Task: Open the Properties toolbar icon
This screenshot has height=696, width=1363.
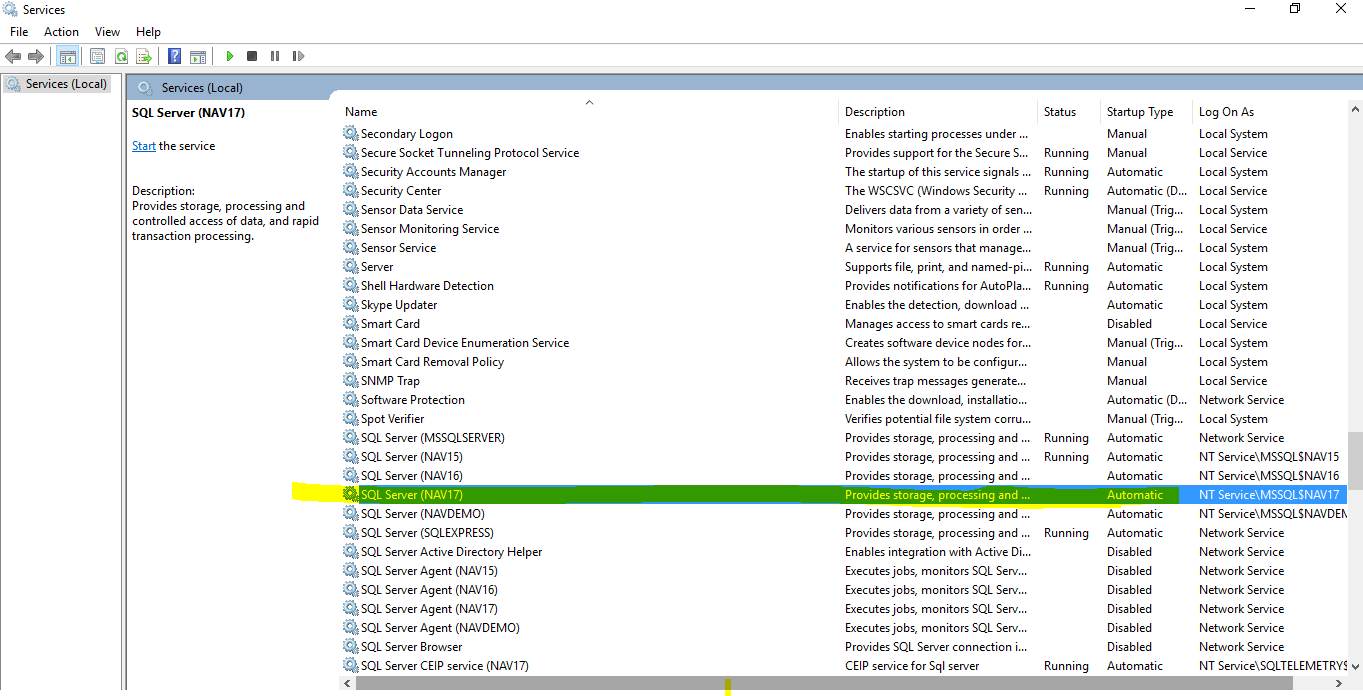Action: click(x=98, y=57)
